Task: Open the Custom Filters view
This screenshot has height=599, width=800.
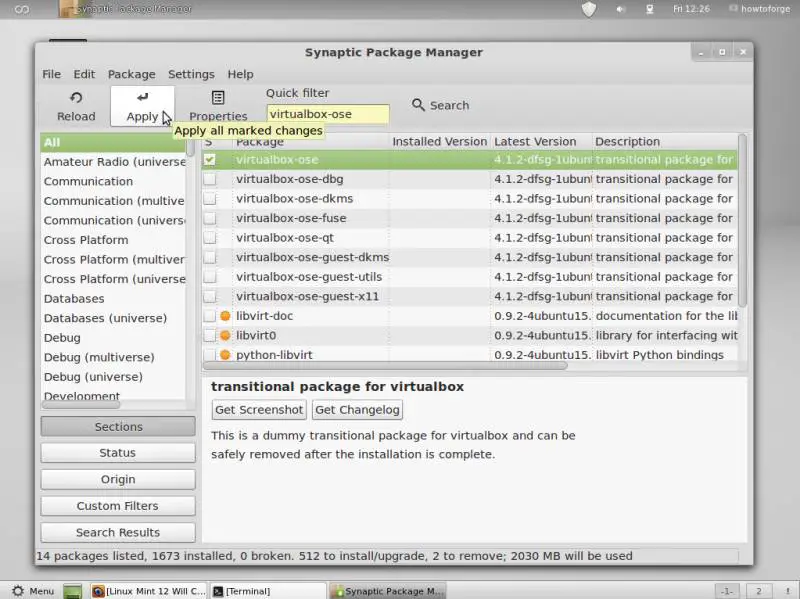Action: pyautogui.click(x=118, y=506)
